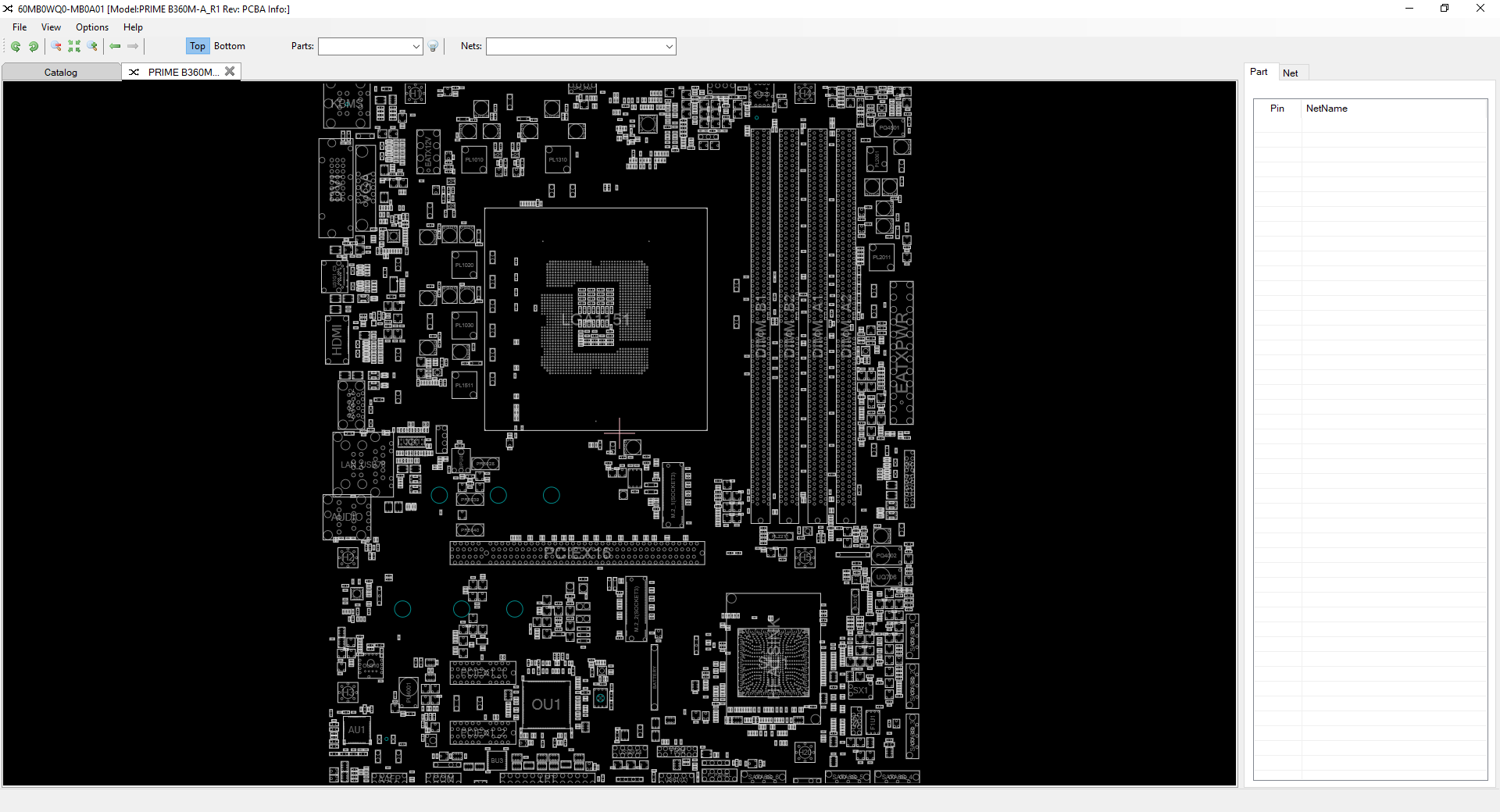1500x812 pixels.
Task: Select the PL1310 inductor on the board
Action: click(558, 159)
